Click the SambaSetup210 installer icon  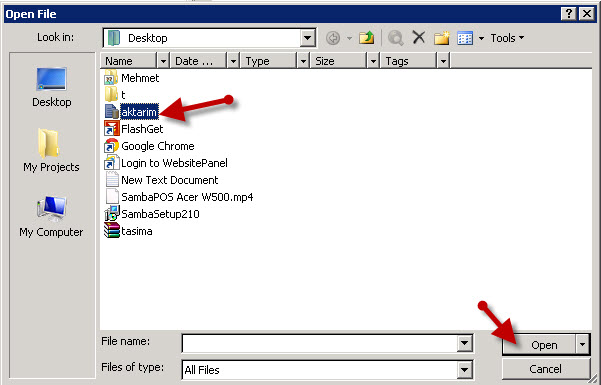[x=112, y=213]
